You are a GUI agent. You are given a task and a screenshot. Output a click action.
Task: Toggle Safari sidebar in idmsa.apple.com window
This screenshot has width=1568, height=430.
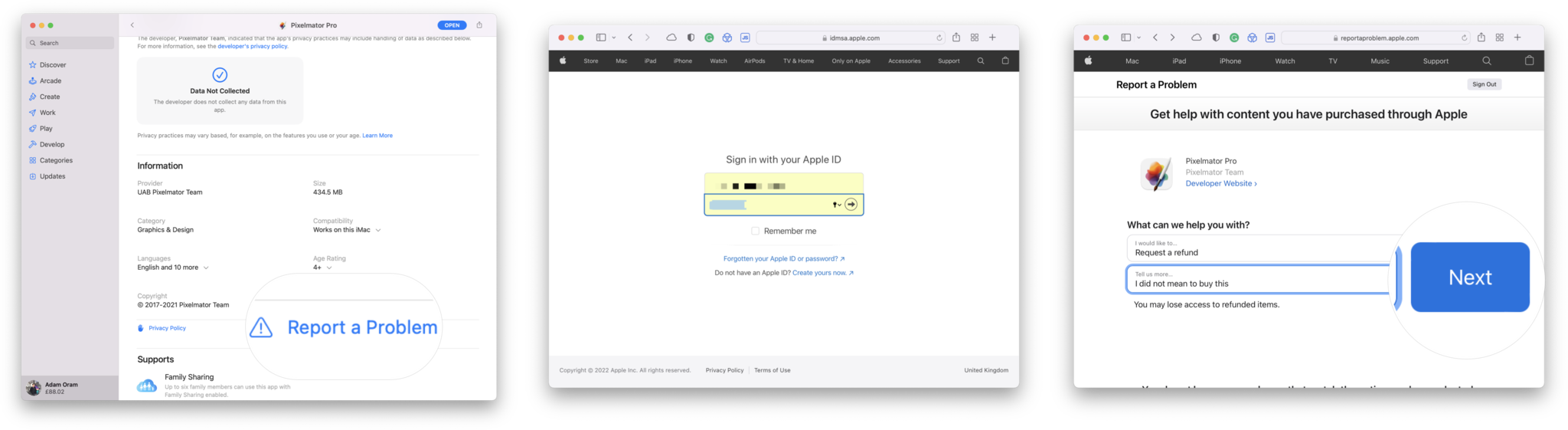601,38
